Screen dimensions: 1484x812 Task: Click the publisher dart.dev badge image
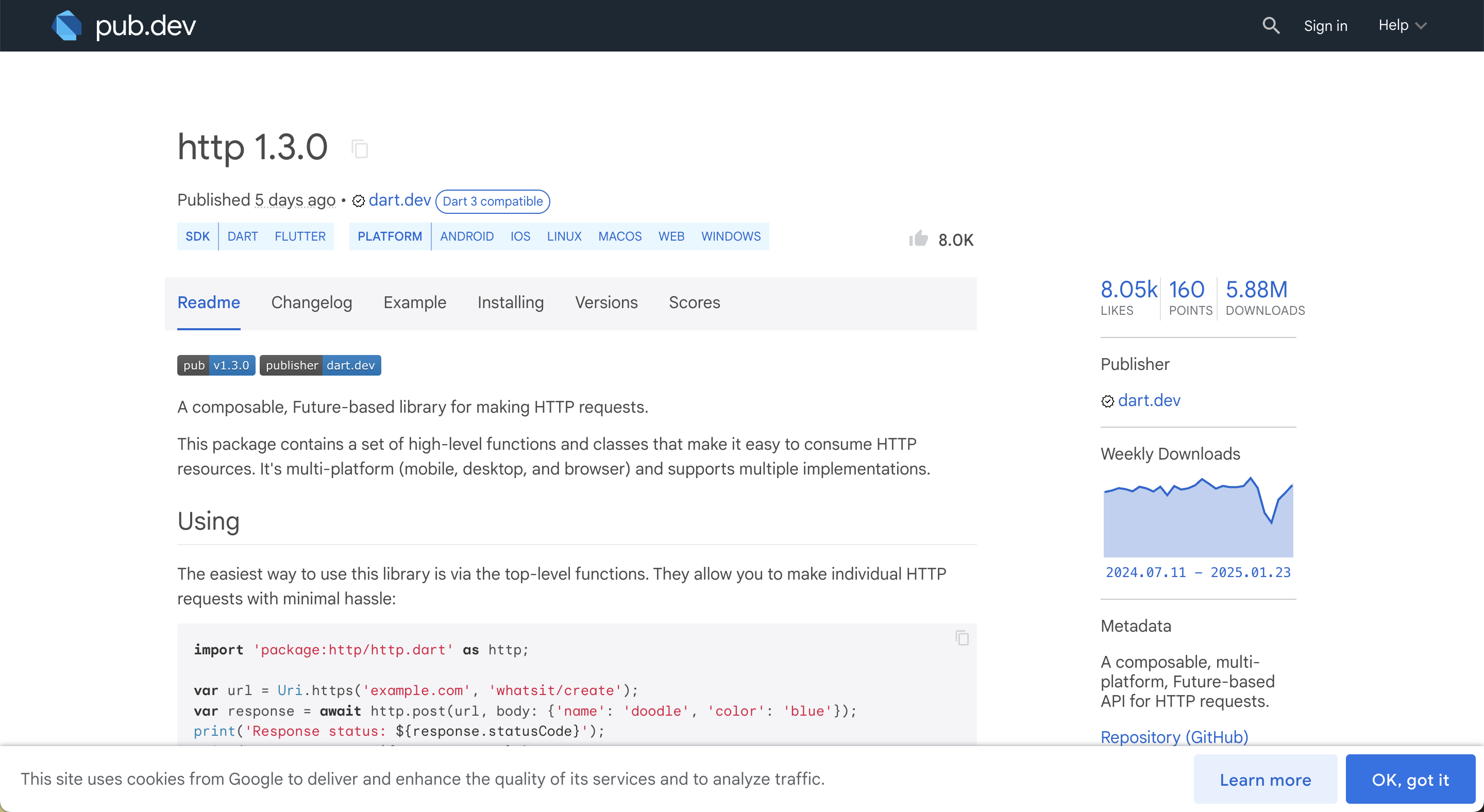click(321, 365)
